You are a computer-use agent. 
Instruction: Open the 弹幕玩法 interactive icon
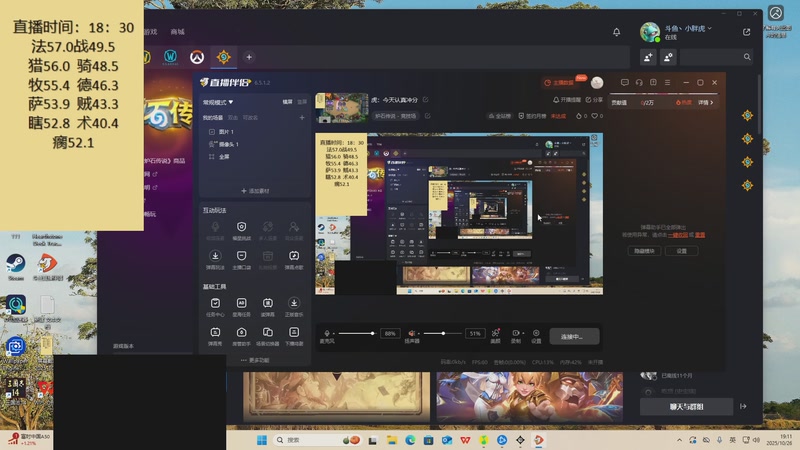215,256
